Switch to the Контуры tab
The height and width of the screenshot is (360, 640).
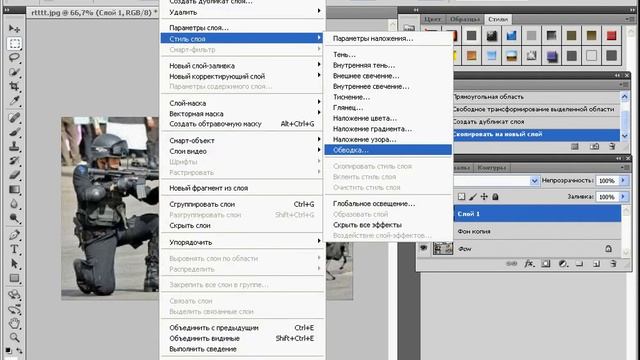491,168
